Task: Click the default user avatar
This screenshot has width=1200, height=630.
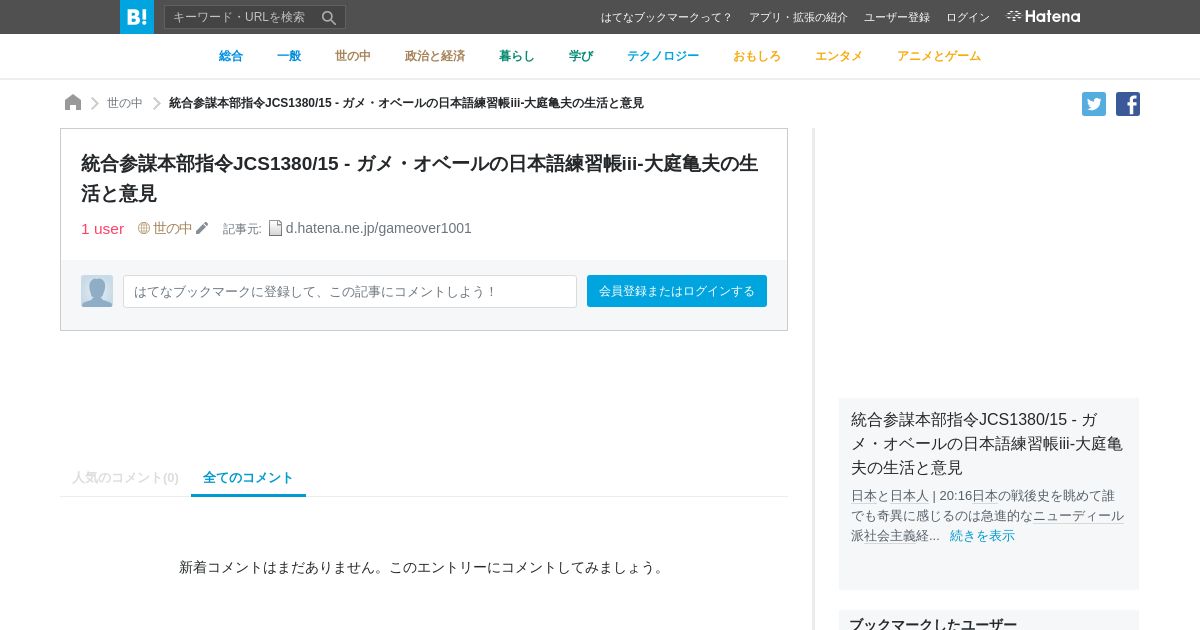Action: (97, 291)
